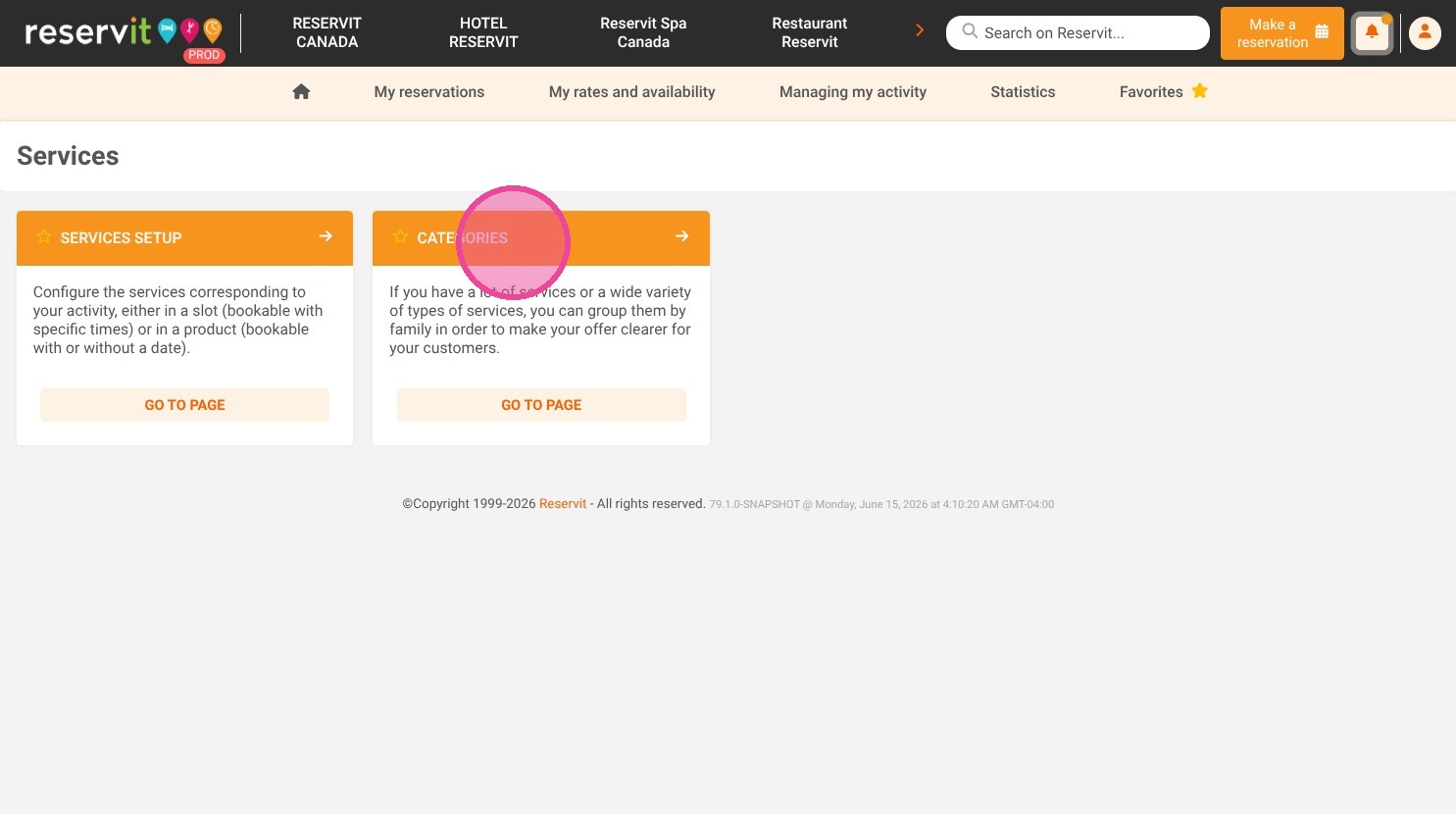The width and height of the screenshot is (1456, 814).
Task: Go to page for Services Setup
Action: click(x=184, y=405)
